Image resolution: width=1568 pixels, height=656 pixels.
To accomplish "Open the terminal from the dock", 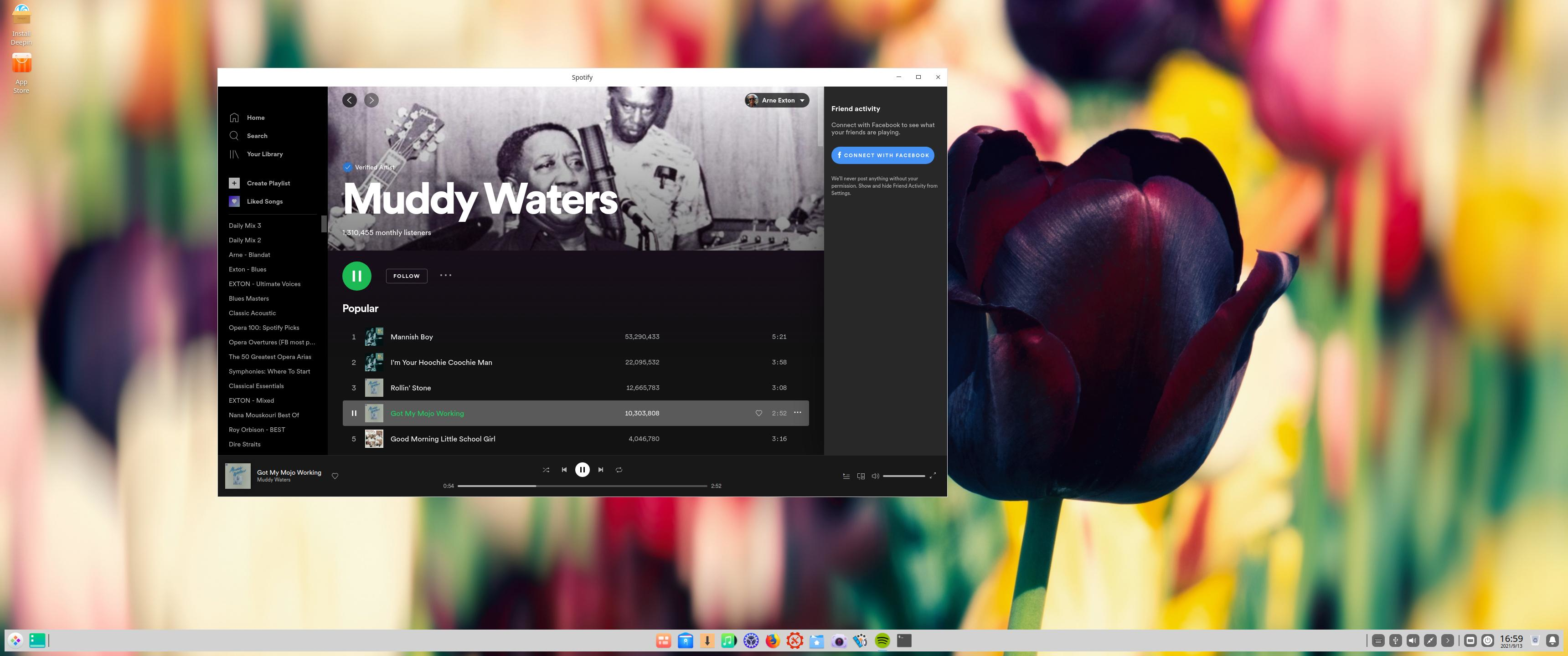I will [x=904, y=641].
